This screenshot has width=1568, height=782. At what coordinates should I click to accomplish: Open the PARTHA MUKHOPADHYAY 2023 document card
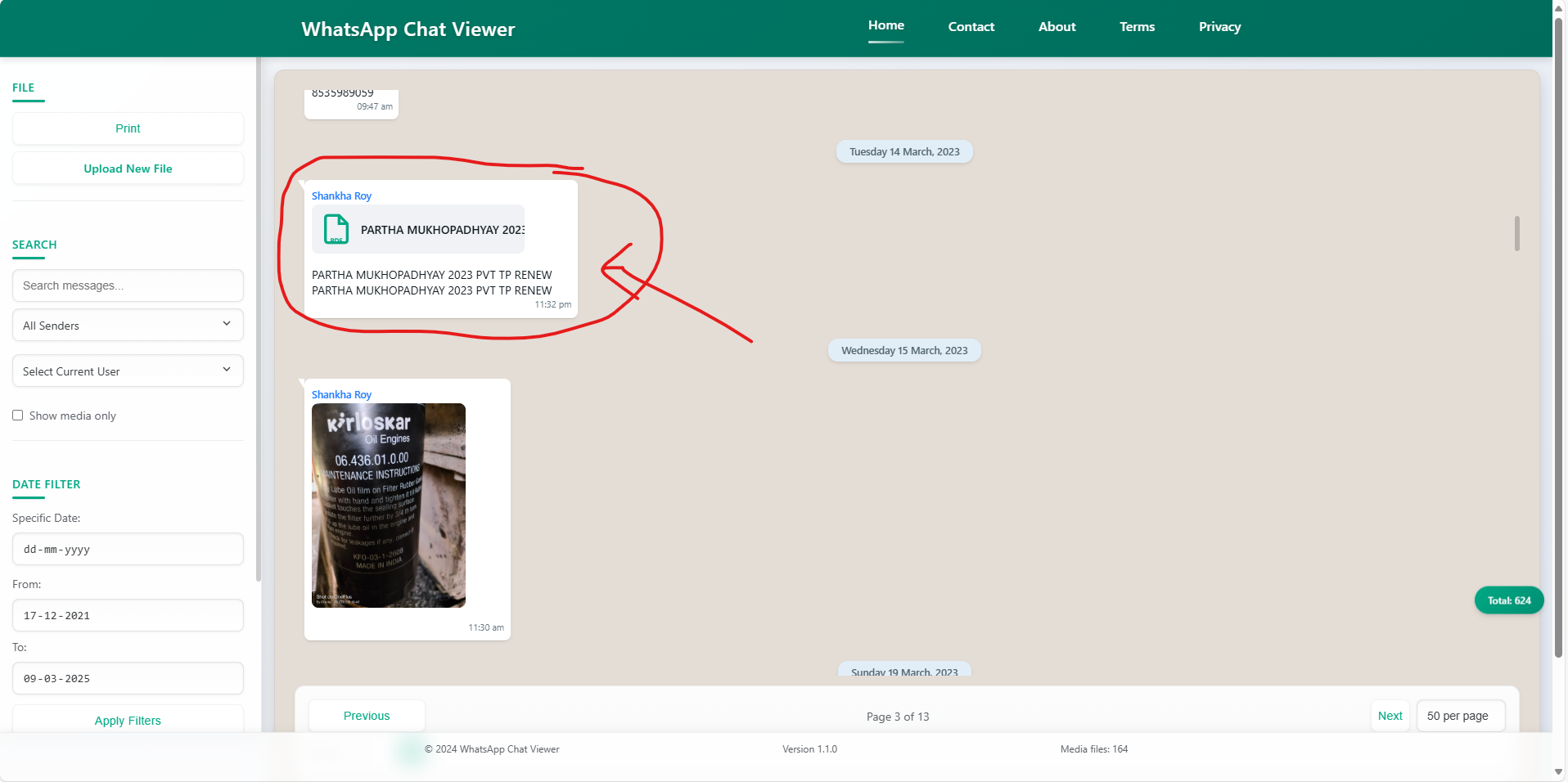[x=417, y=230]
